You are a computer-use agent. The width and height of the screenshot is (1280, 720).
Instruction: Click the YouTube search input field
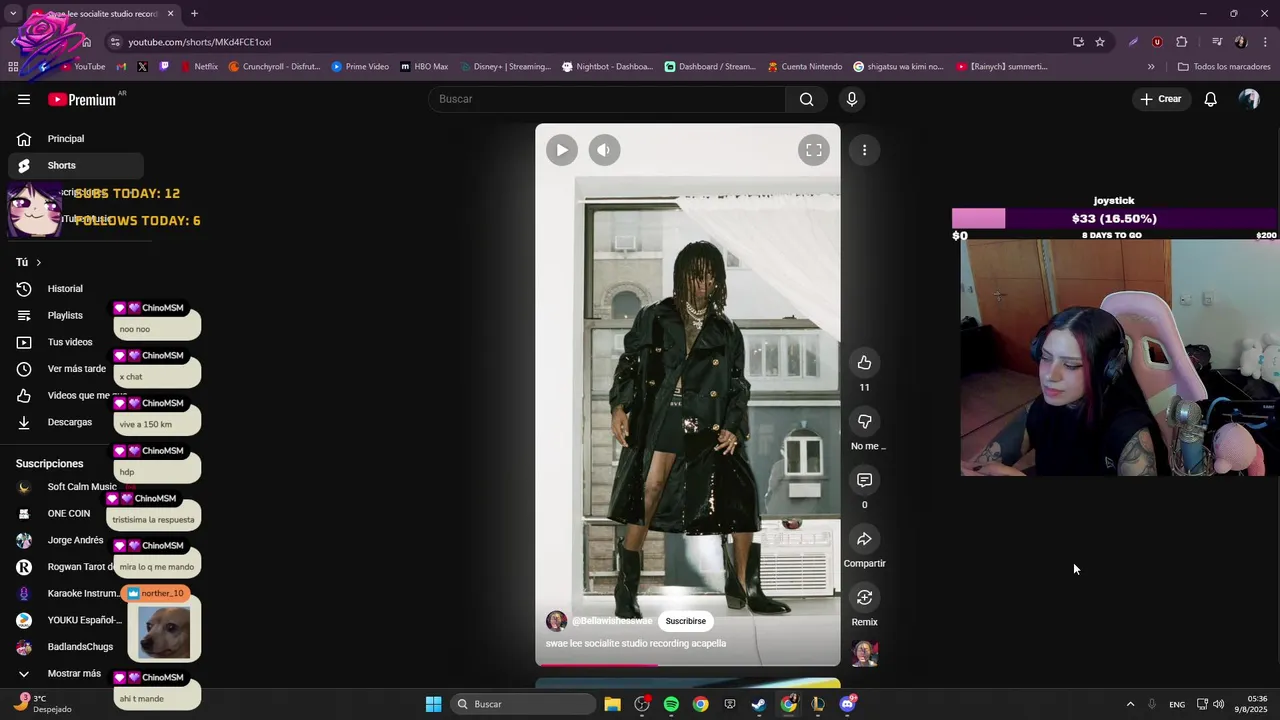pyautogui.click(x=607, y=99)
